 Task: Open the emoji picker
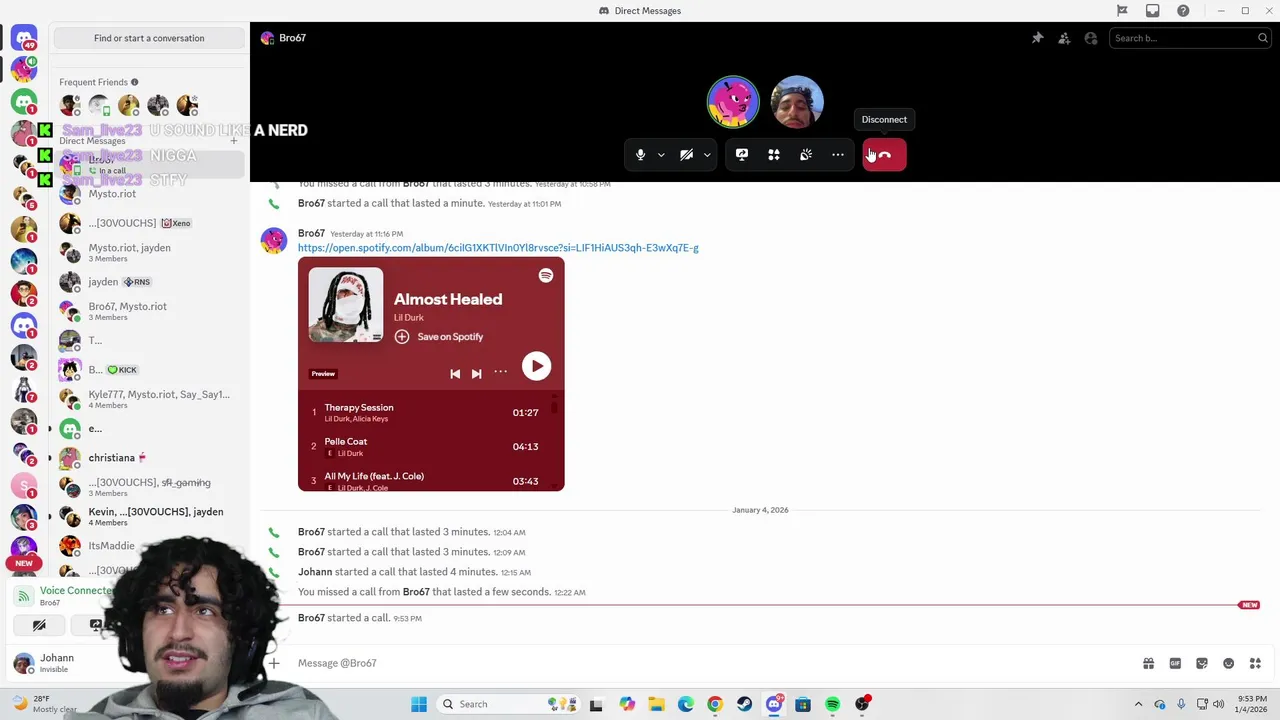pos(1228,663)
